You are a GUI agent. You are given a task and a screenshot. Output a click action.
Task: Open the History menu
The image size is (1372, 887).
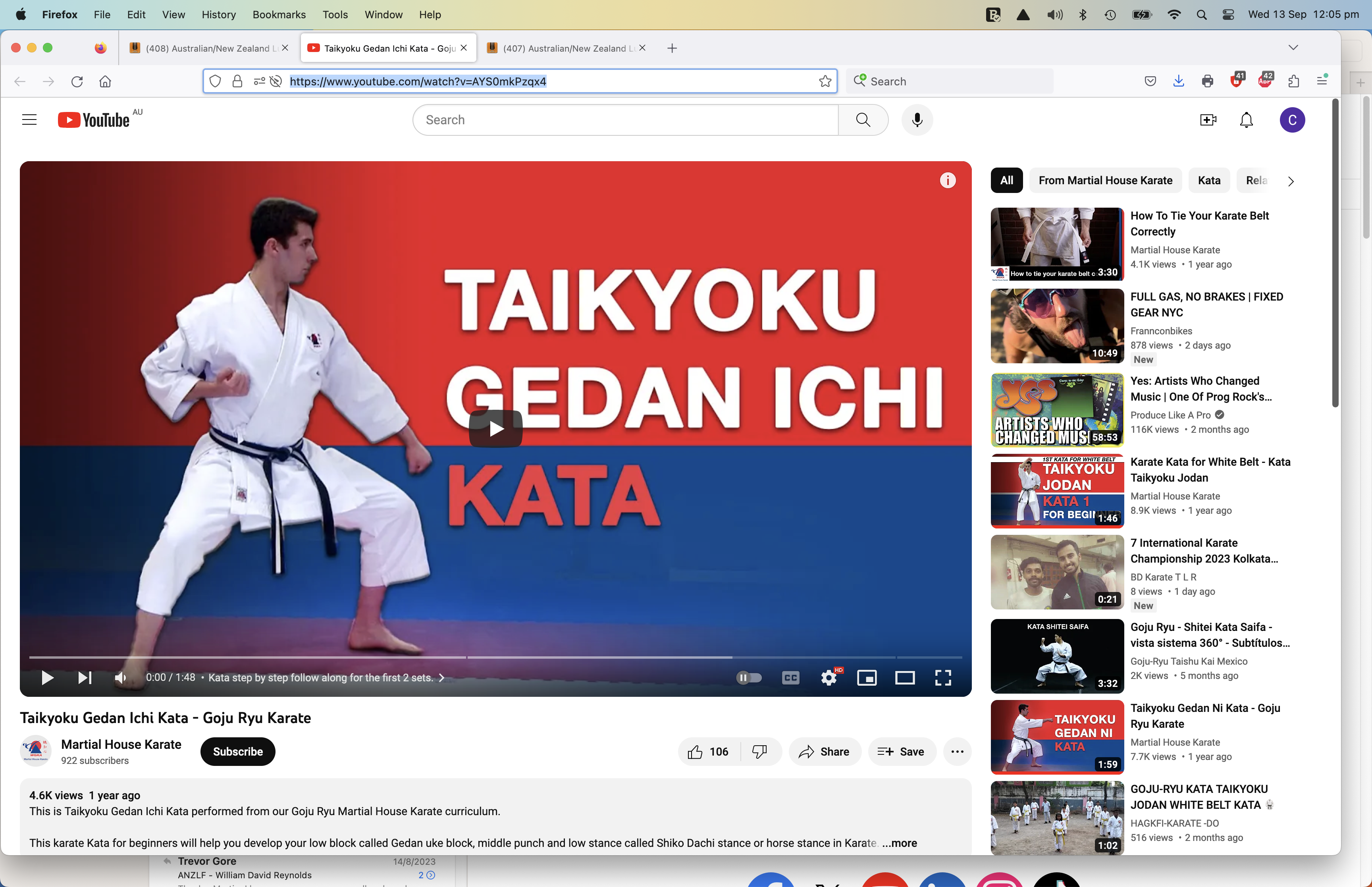[x=219, y=14]
